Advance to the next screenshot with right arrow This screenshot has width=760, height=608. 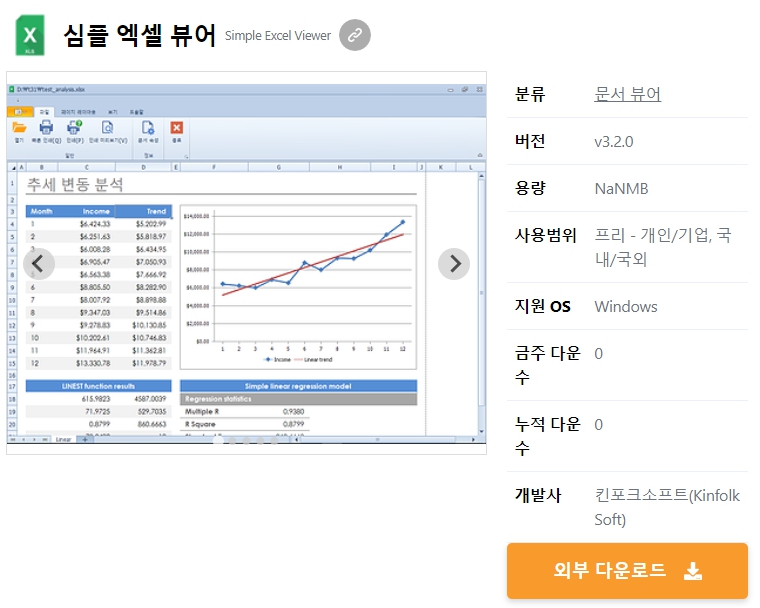(x=454, y=264)
